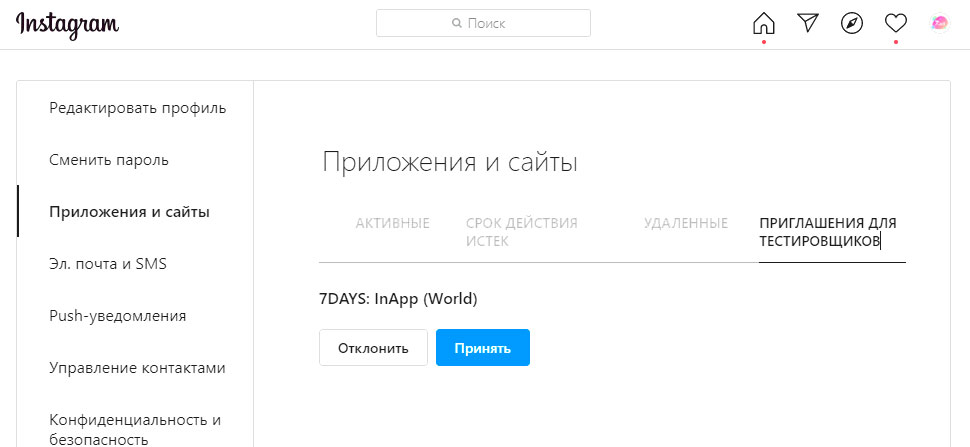Go to Эл. почта и SMS

(108, 264)
